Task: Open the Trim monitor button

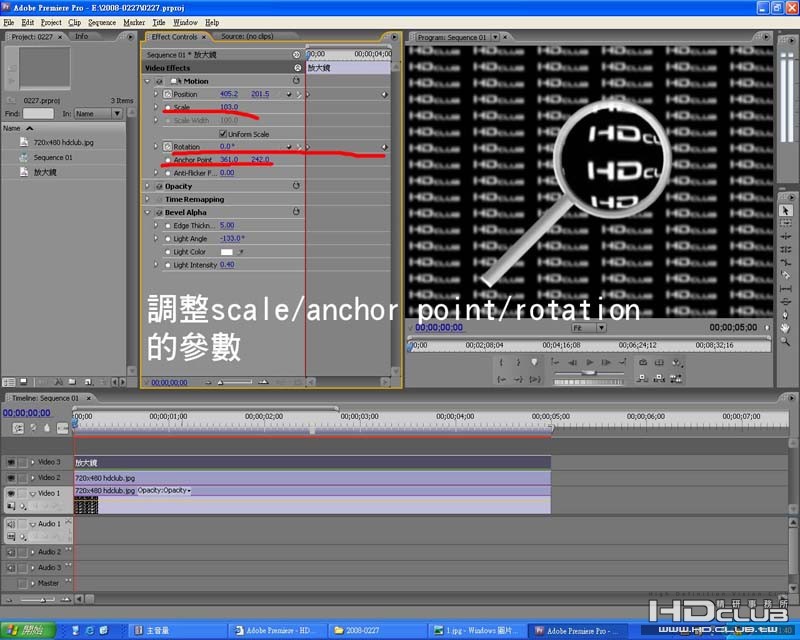Action: coord(676,378)
